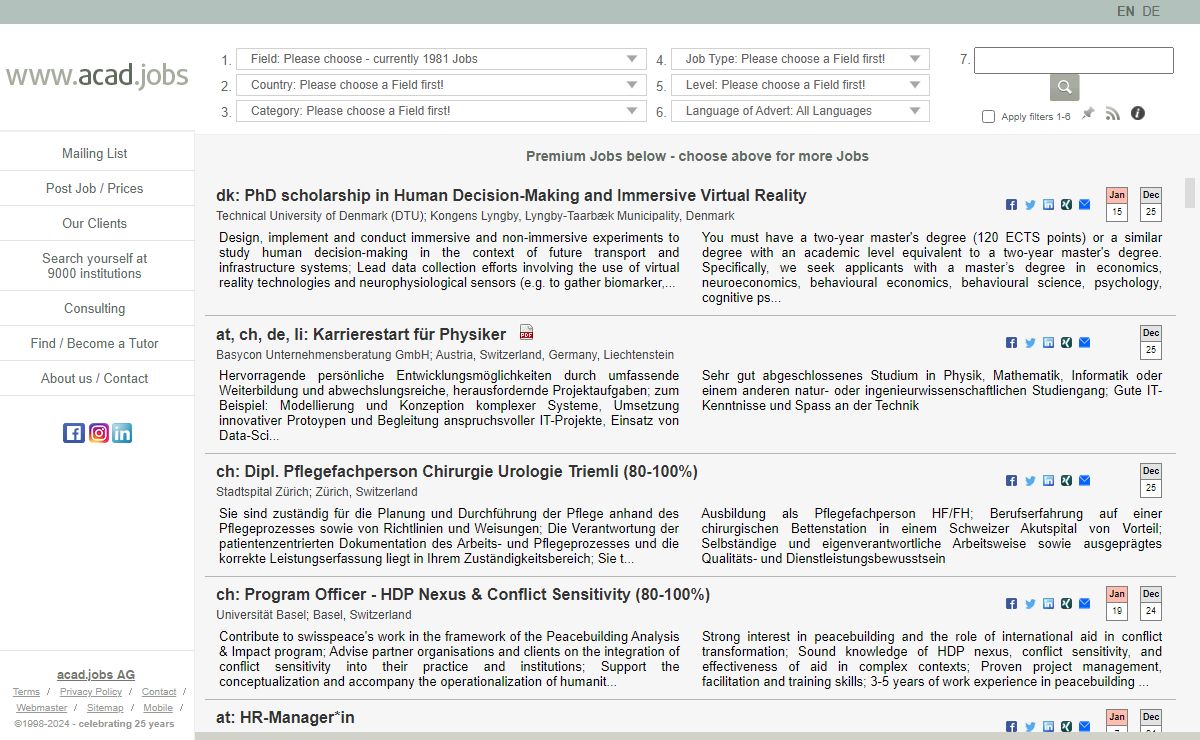
Task: Open the acad.jobs AG footer link
Action: (x=96, y=674)
